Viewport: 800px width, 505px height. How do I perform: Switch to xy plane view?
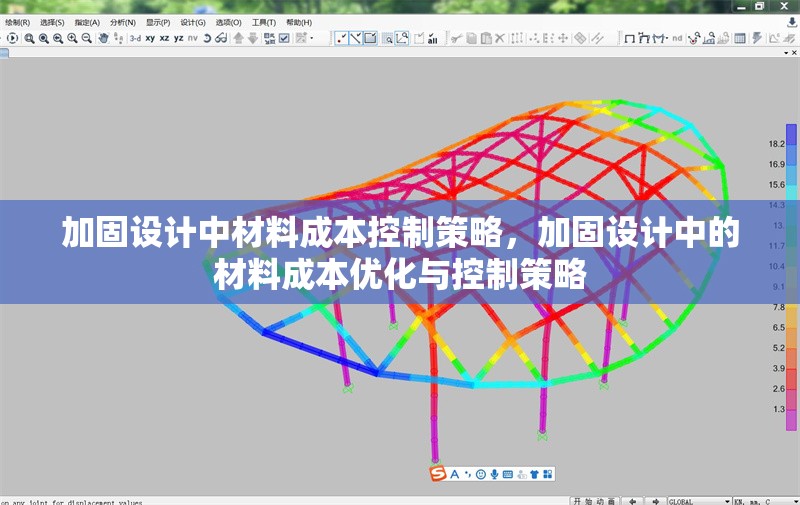tap(150, 38)
